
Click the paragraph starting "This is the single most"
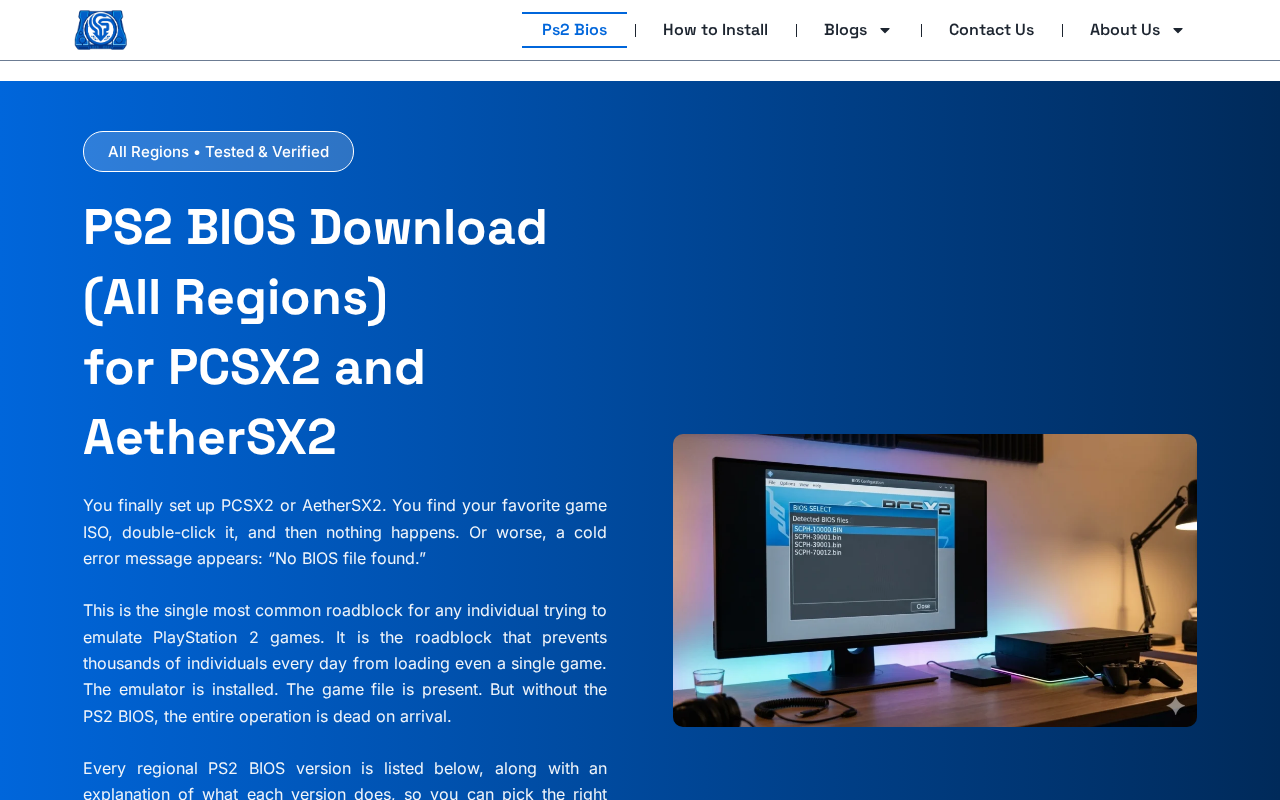345,663
